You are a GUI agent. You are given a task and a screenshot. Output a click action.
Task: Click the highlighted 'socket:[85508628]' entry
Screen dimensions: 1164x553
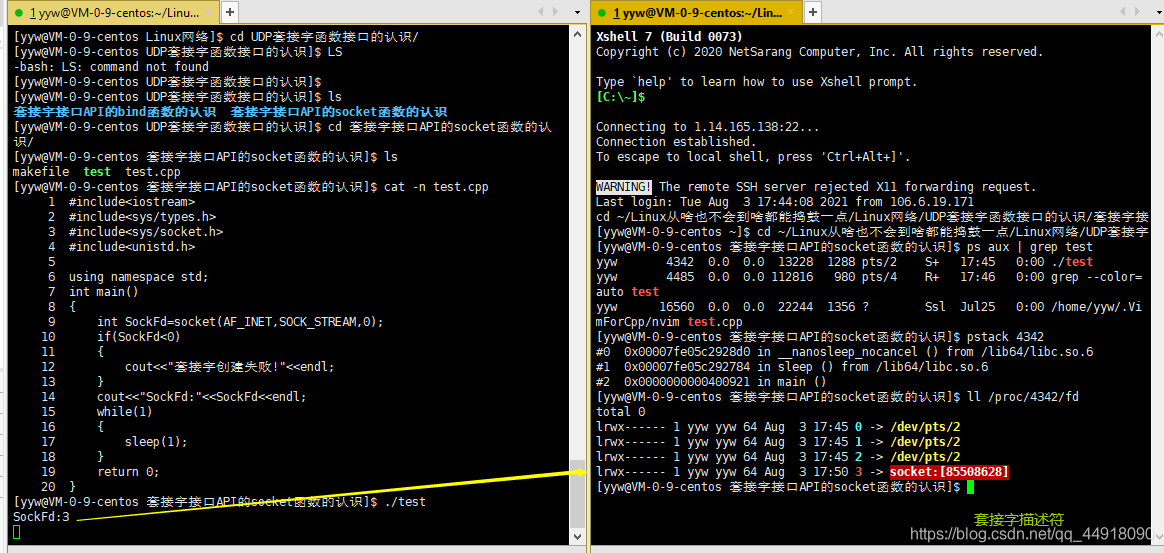(x=949, y=472)
